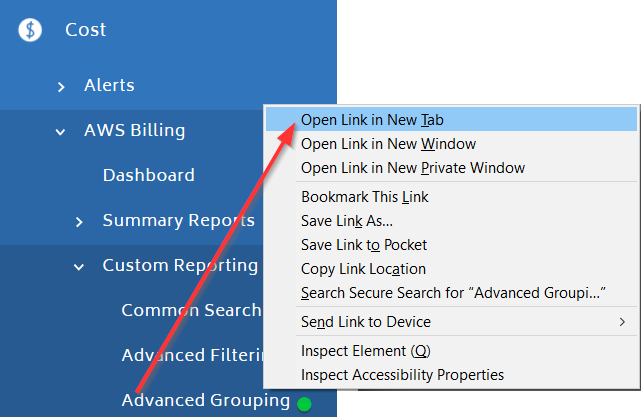Image resolution: width=641 pixels, height=417 pixels.
Task: Select Custom Reporting in the sidebar
Action: tap(180, 265)
